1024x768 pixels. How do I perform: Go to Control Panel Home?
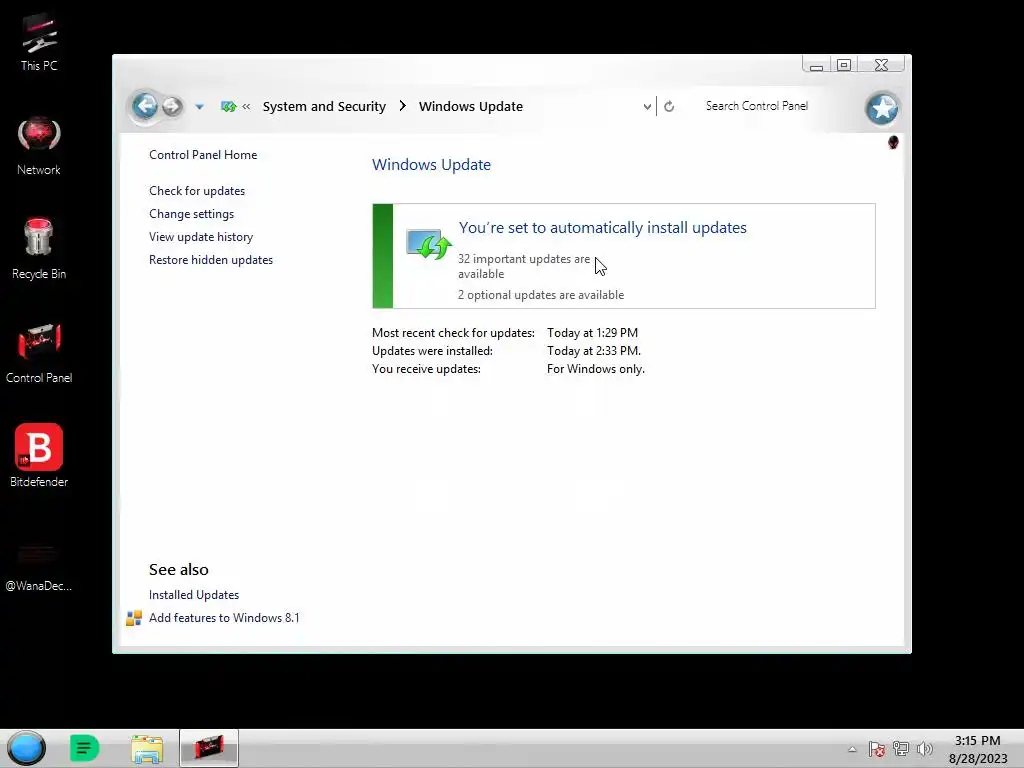point(203,155)
